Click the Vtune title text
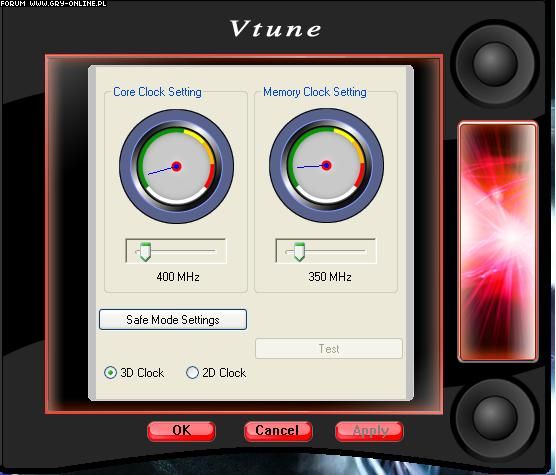 (276, 28)
